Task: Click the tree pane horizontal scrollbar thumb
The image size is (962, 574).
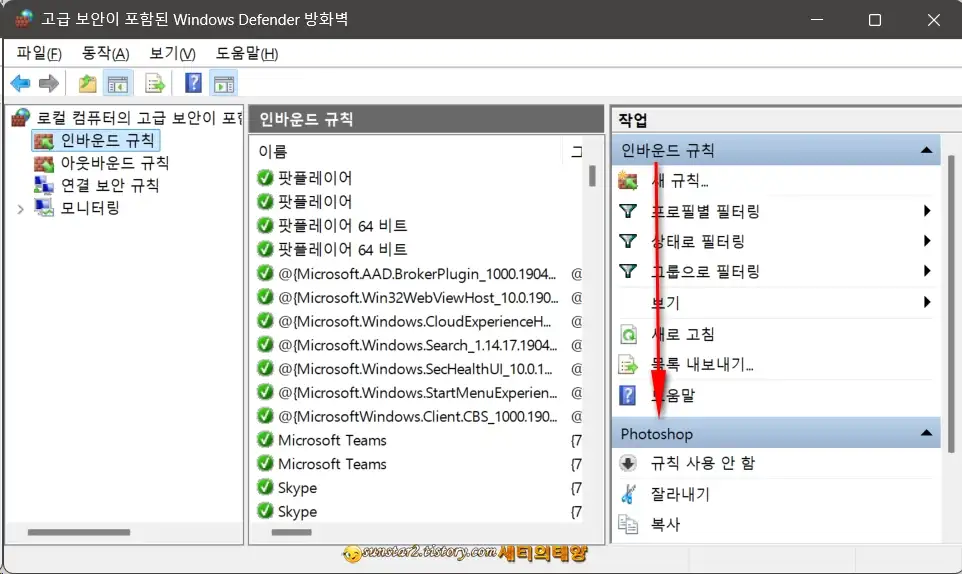Action: coord(79,532)
